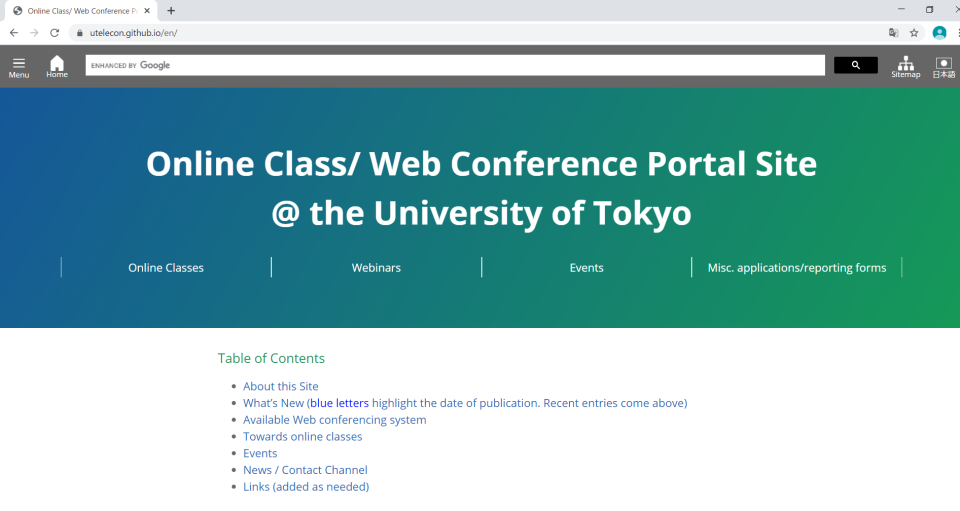Image resolution: width=960 pixels, height=511 pixels.
Task: Close the Online Class/ Web Conference tab
Action: pos(147,10)
